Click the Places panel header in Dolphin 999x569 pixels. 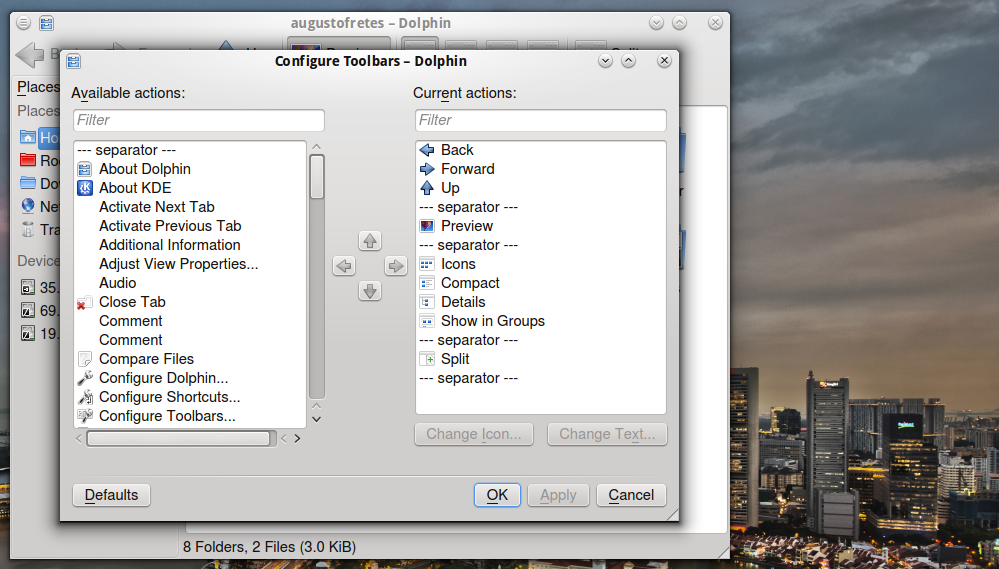click(x=38, y=87)
